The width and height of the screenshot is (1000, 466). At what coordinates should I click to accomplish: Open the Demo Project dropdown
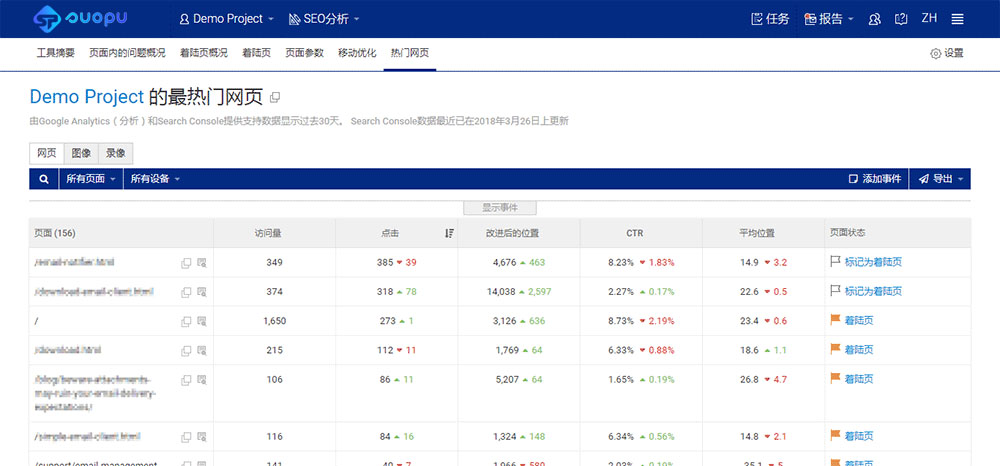(x=226, y=19)
